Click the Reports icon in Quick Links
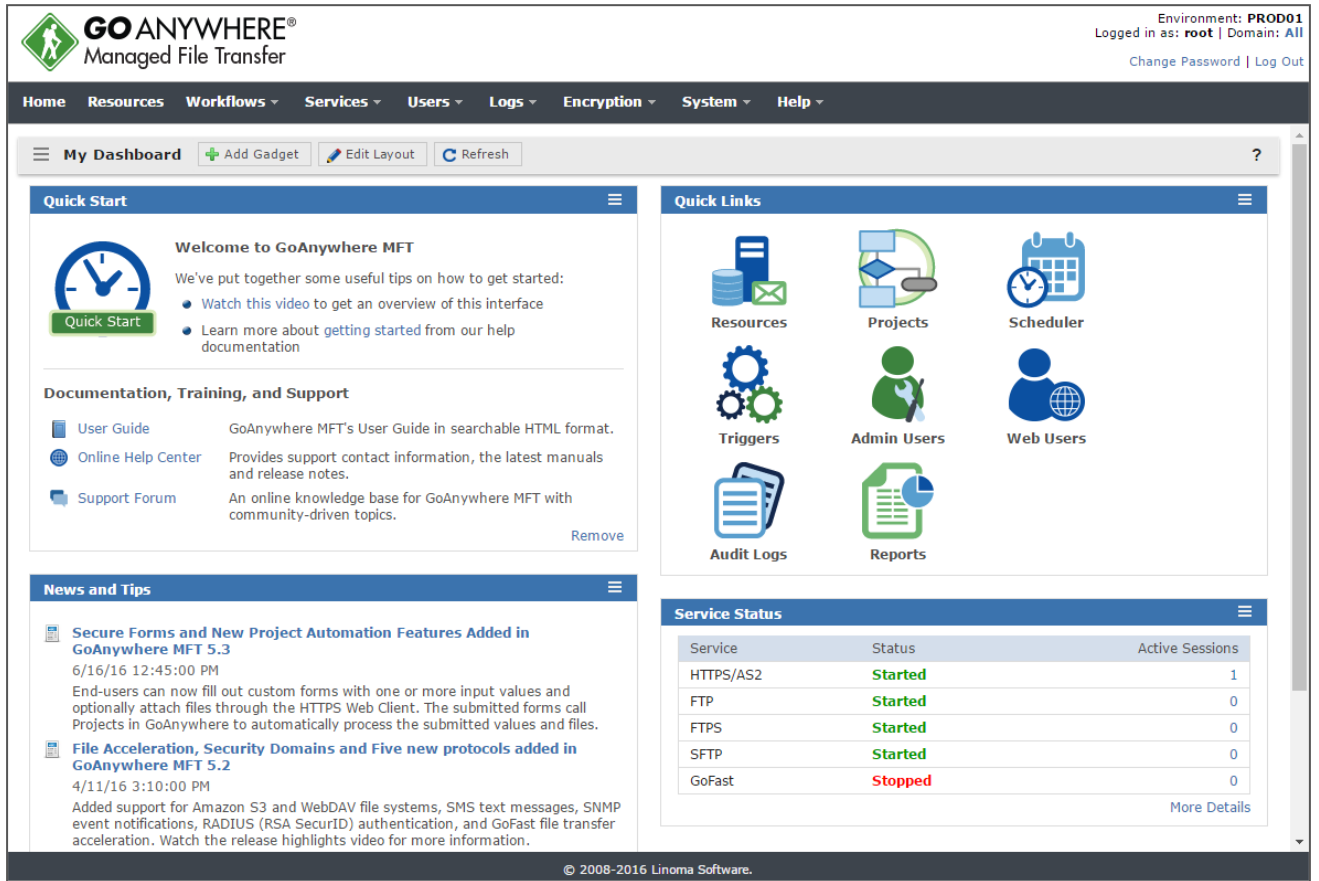 (x=897, y=500)
